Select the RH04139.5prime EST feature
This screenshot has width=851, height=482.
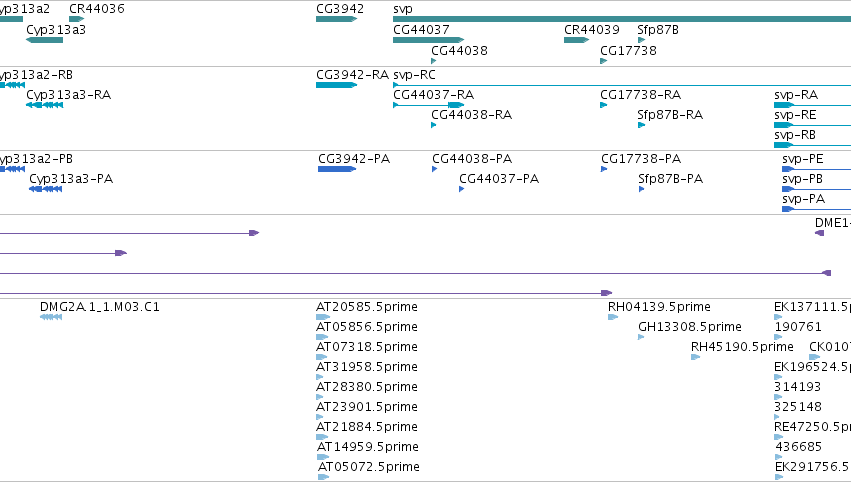[613, 317]
